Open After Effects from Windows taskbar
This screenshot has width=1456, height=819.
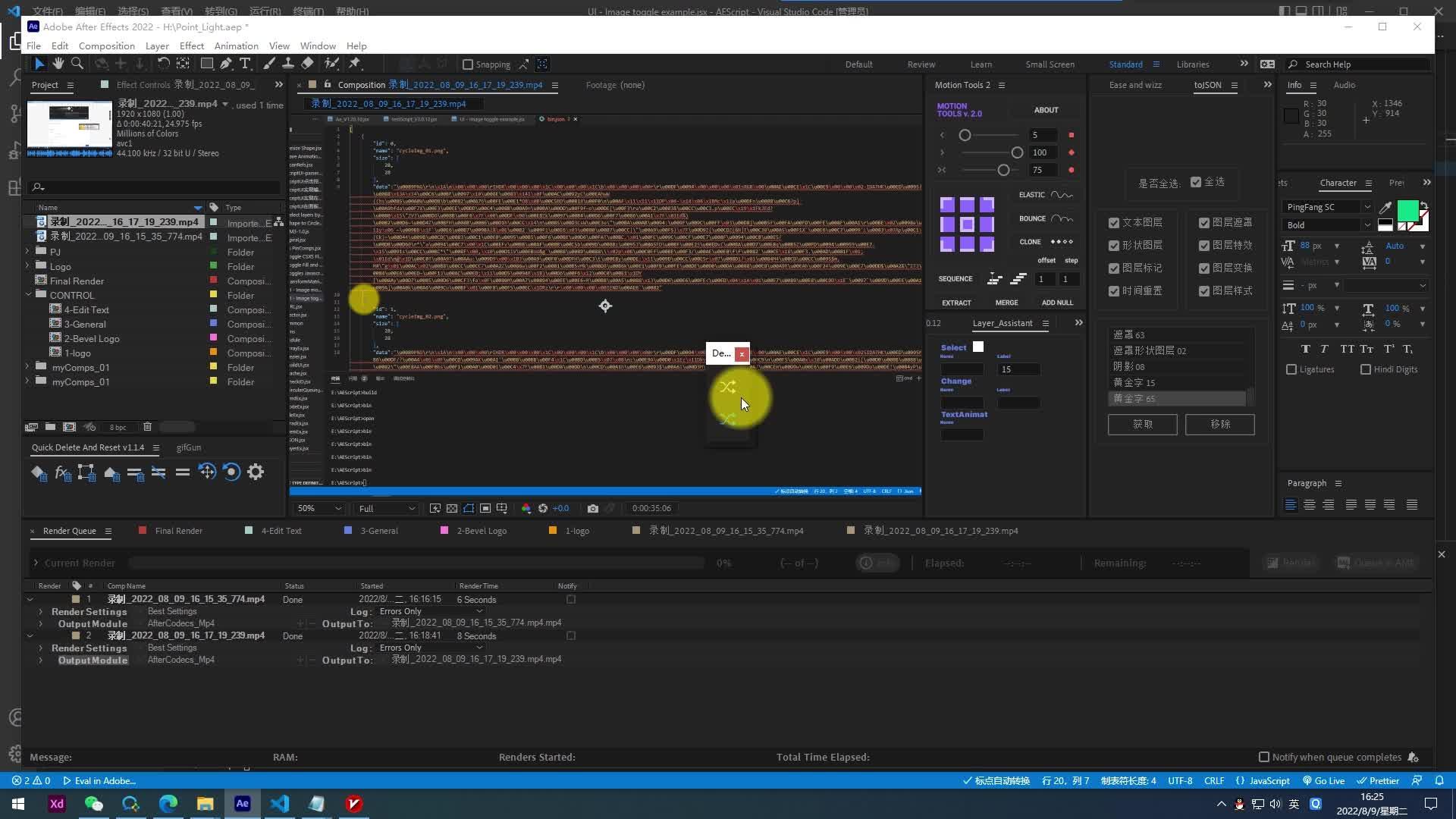[x=243, y=804]
